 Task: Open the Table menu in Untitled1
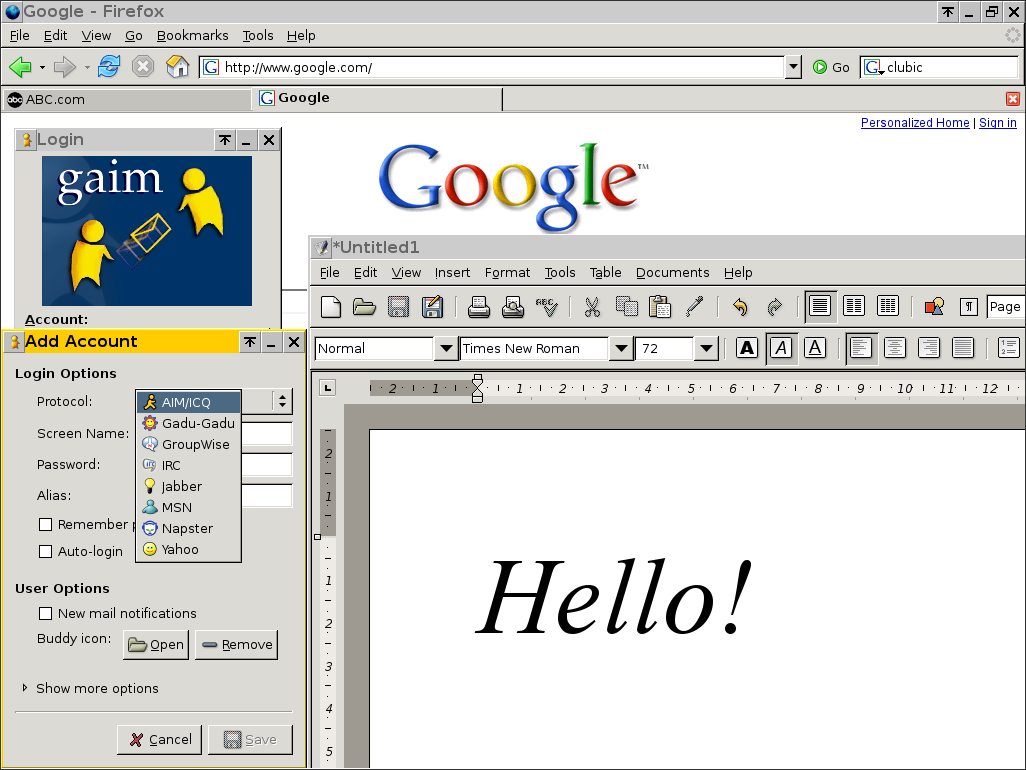pyautogui.click(x=605, y=272)
